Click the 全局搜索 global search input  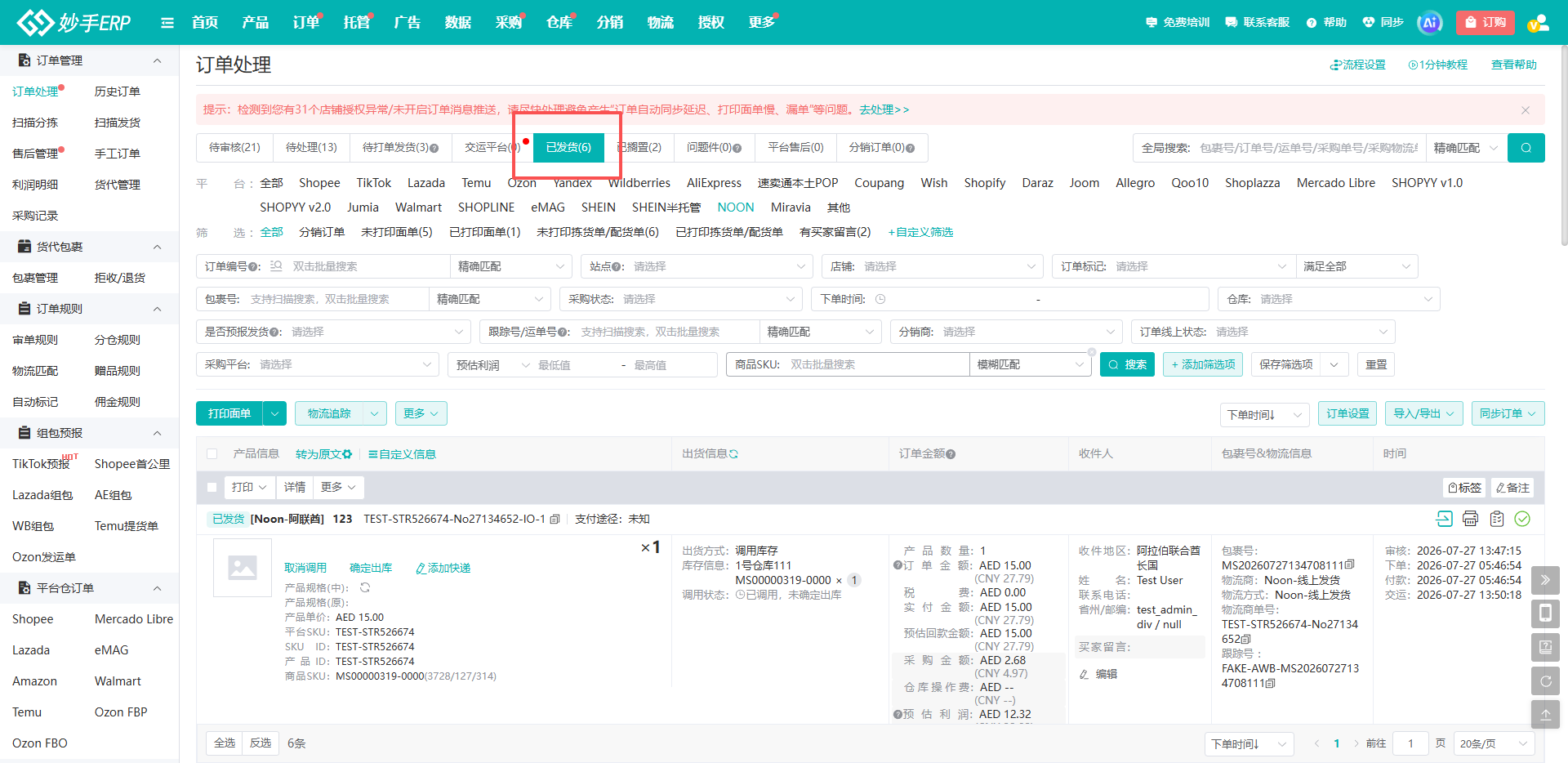[x=1310, y=148]
